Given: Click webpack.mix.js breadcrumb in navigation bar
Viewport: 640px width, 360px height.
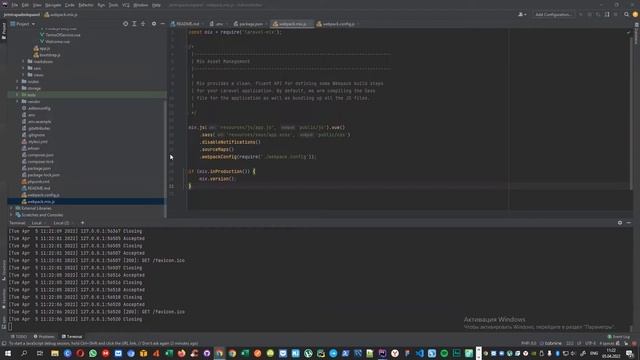Looking at the screenshot, I should point(61,15).
